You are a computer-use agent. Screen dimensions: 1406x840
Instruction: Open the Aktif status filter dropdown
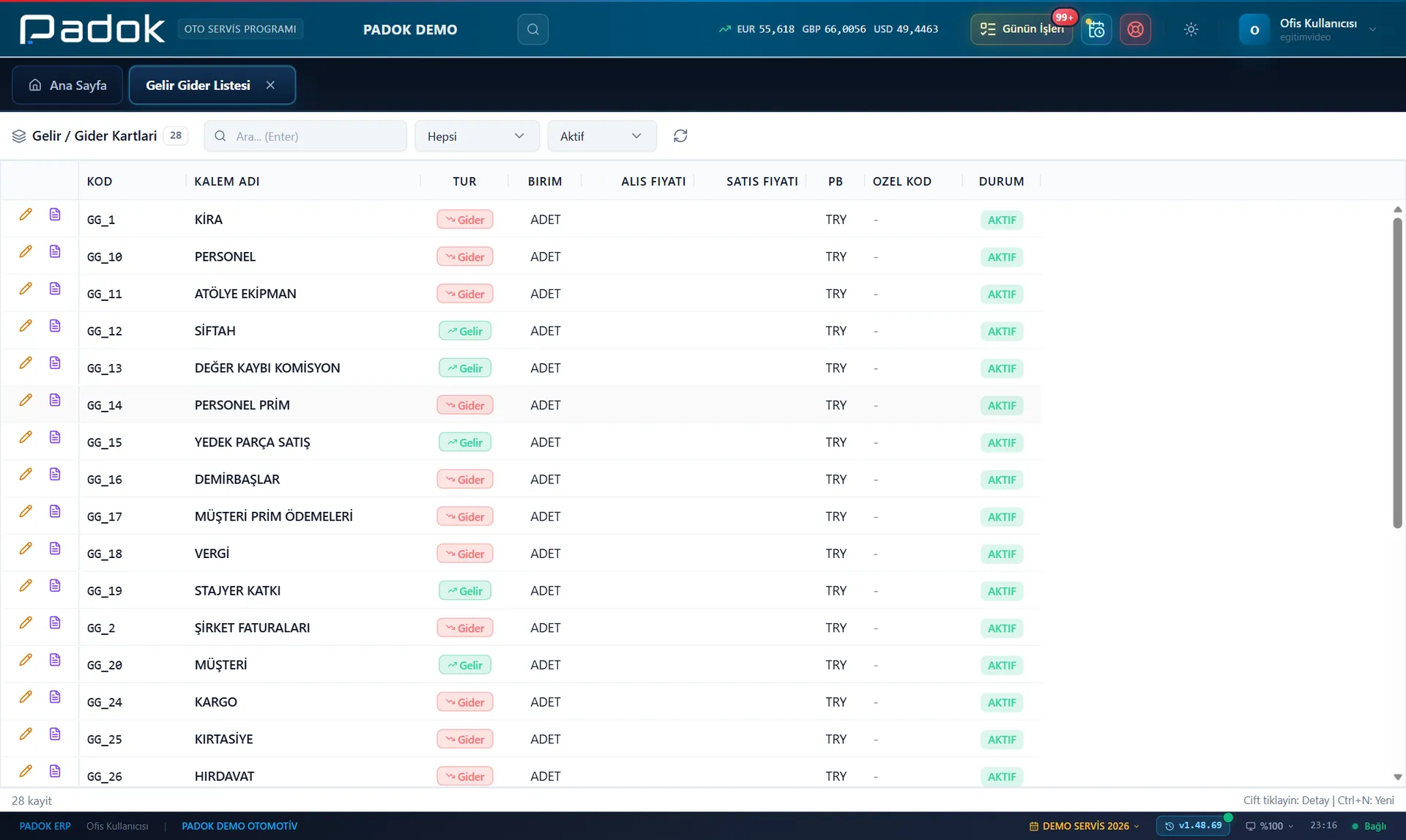pos(602,136)
